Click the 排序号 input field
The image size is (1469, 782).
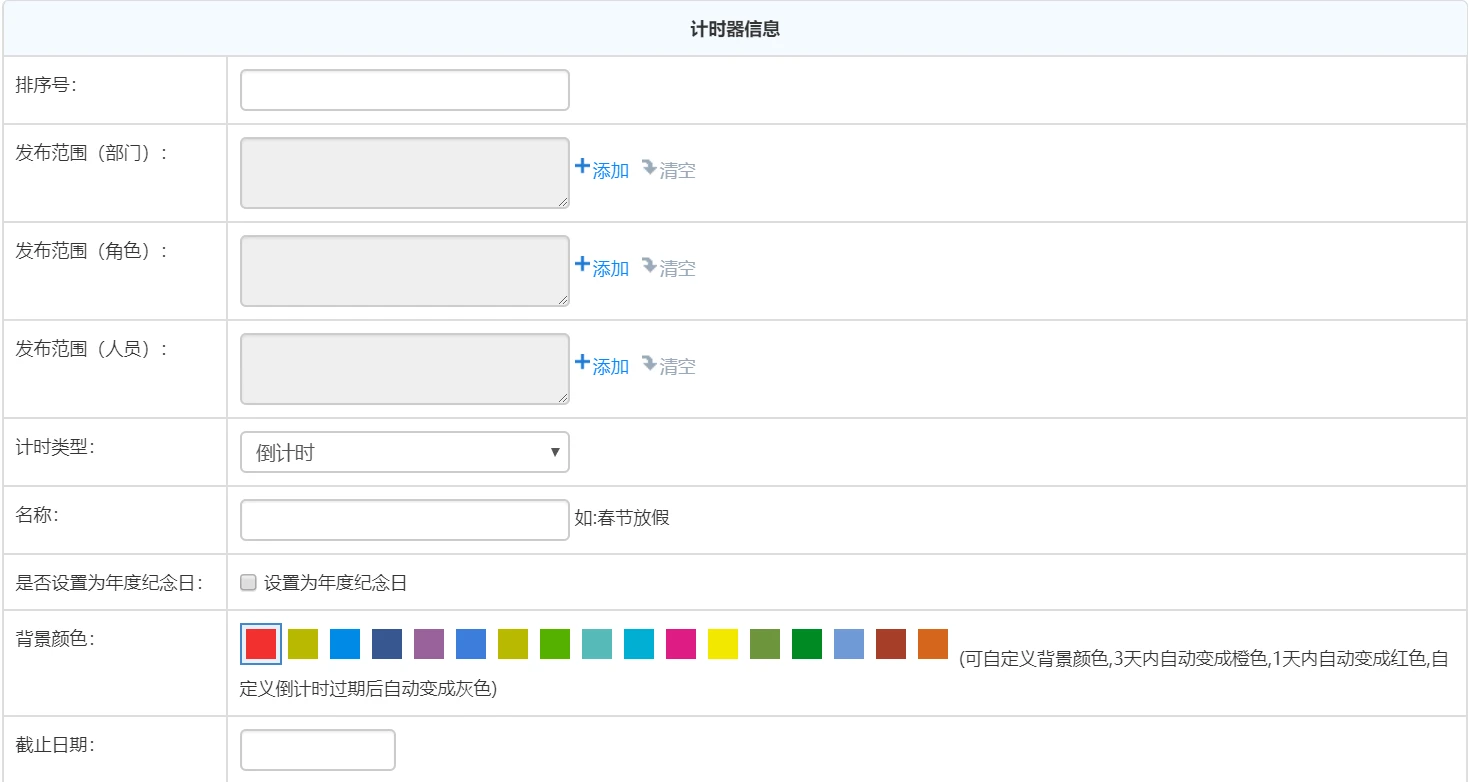[x=404, y=89]
